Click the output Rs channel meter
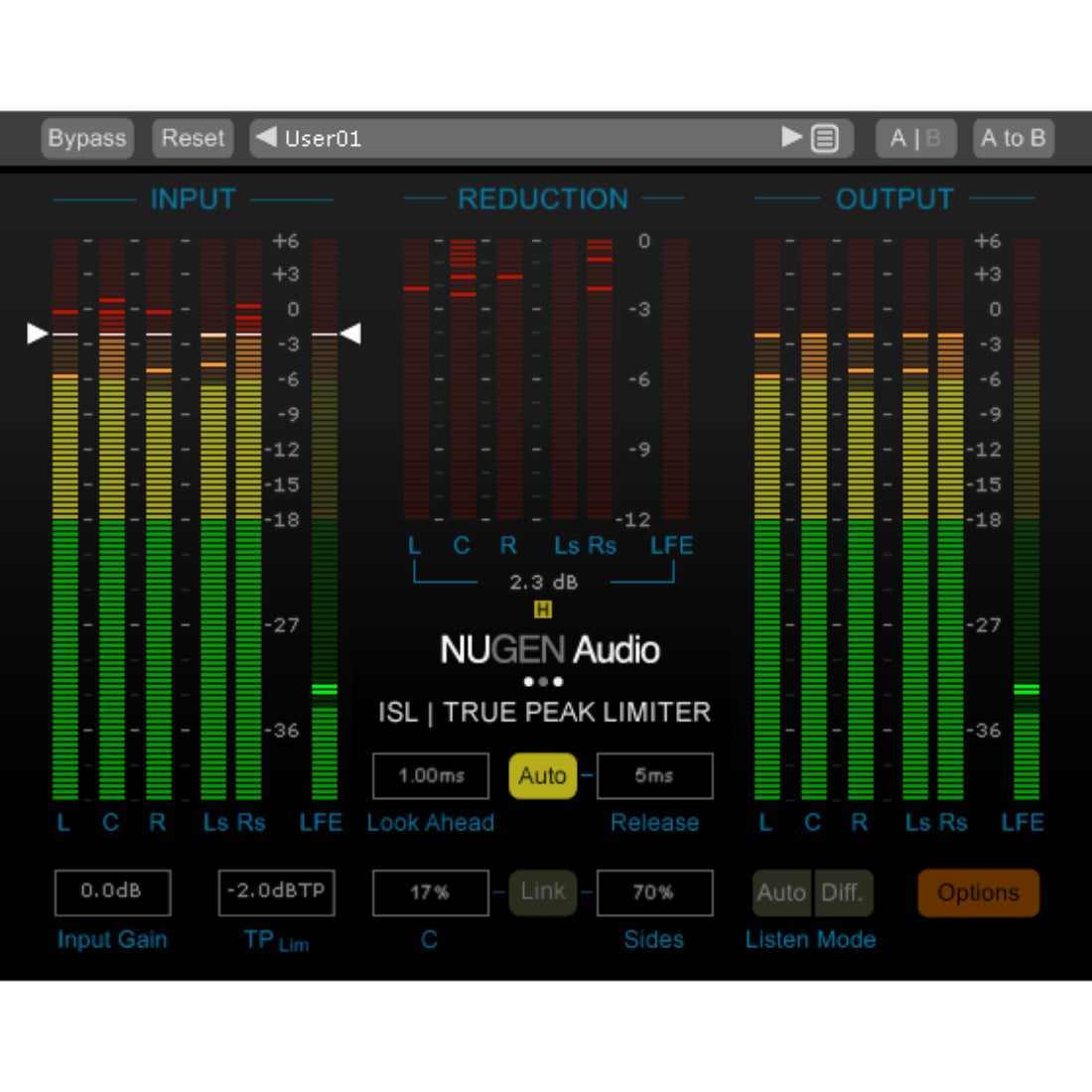The image size is (1092, 1092). (x=951, y=519)
